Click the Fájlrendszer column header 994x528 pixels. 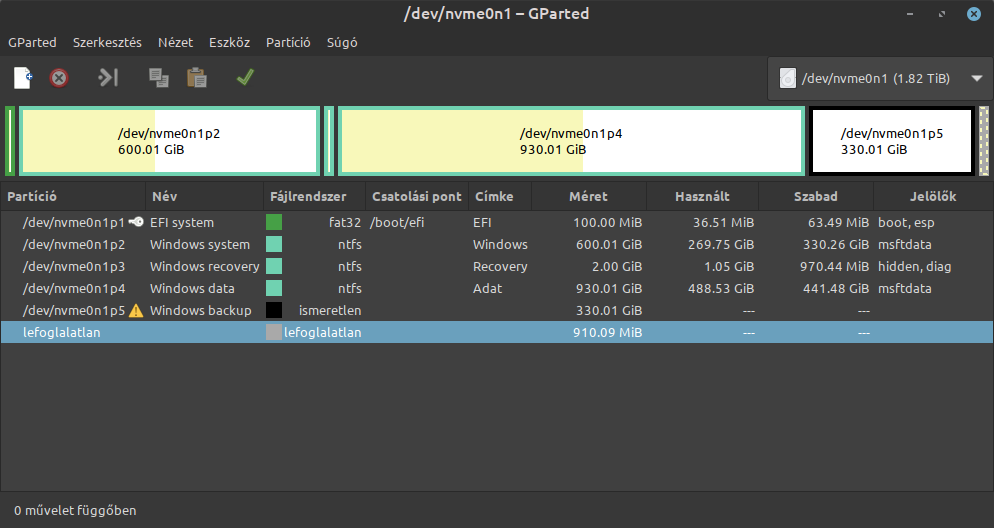314,196
